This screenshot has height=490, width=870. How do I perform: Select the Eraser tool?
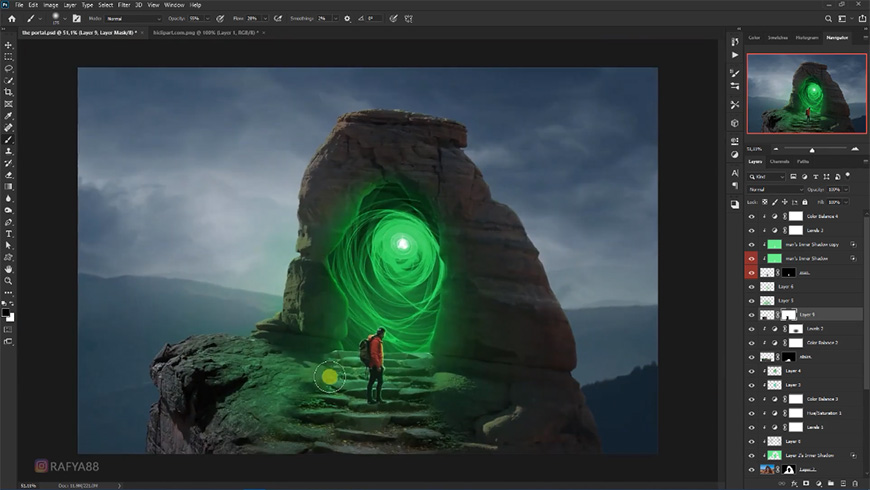[x=8, y=175]
